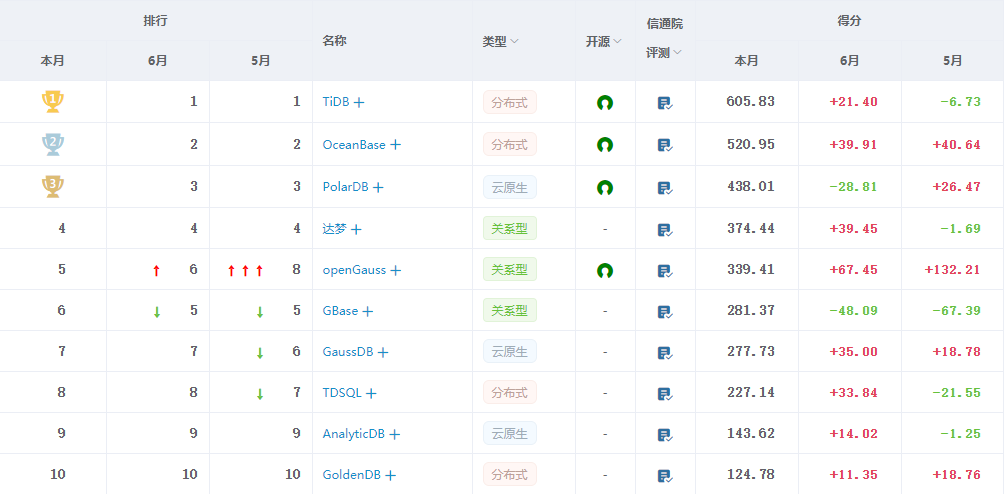Image resolution: width=1004 pixels, height=494 pixels.
Task: Click the 排行 group header
Action: (x=156, y=20)
